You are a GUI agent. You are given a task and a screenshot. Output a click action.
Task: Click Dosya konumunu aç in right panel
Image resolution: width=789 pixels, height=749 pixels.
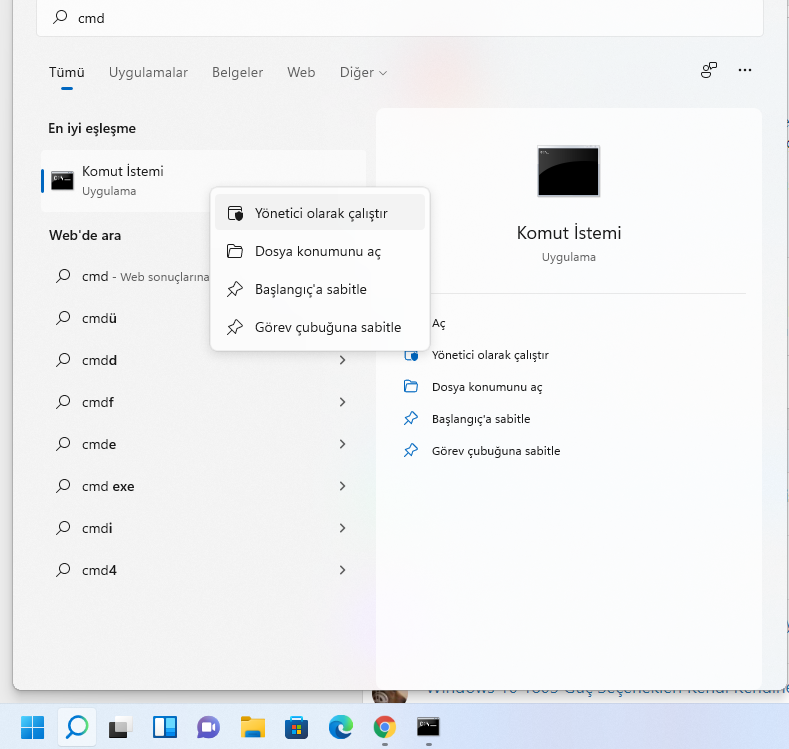click(x=487, y=387)
